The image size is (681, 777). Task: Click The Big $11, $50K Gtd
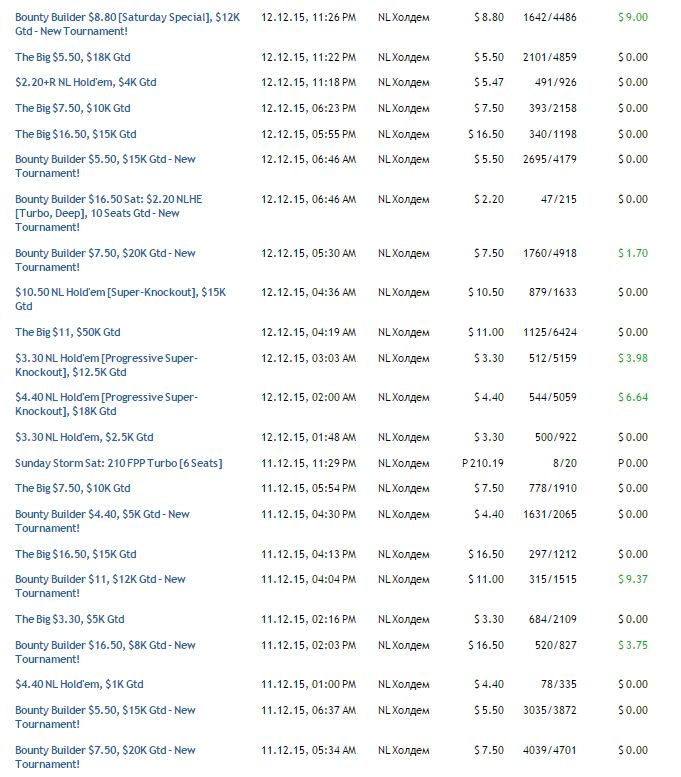click(x=67, y=332)
